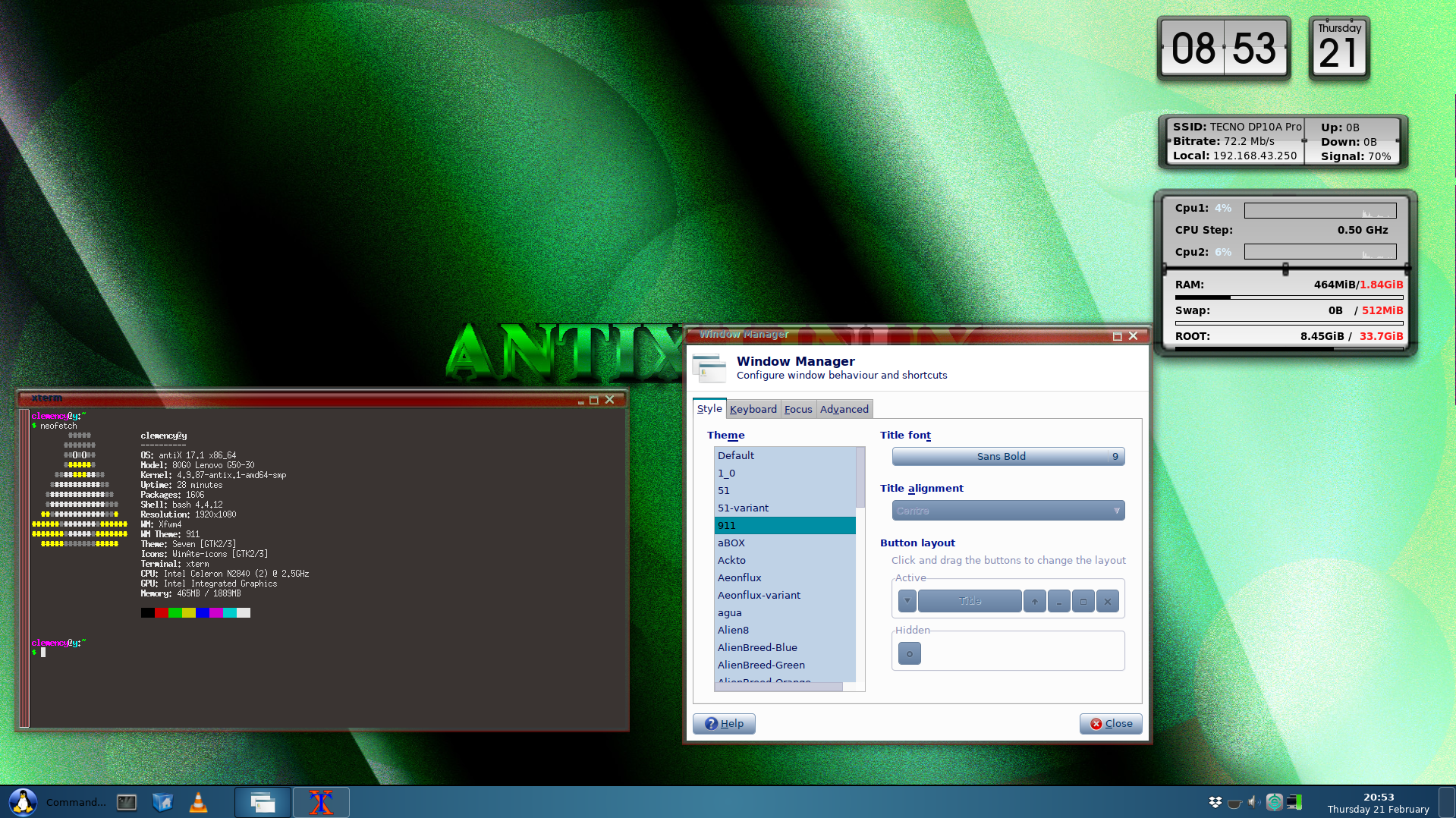The width and height of the screenshot is (1456, 818).
Task: Select the 51-variant theme
Action: [785, 508]
